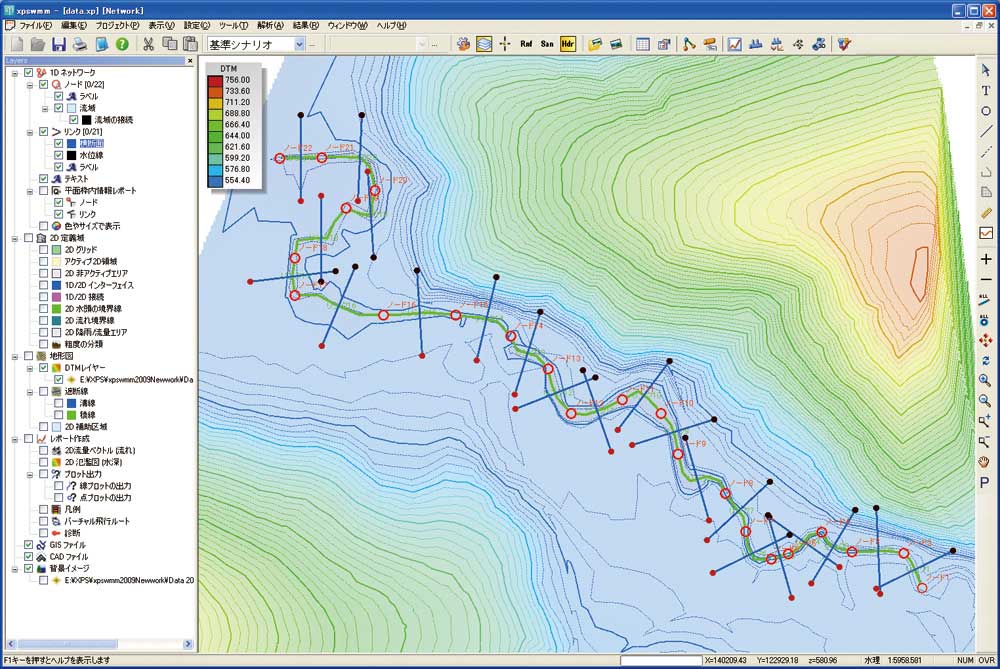
Task: Toggle the layers stack toolbar icon
Action: click(484, 44)
